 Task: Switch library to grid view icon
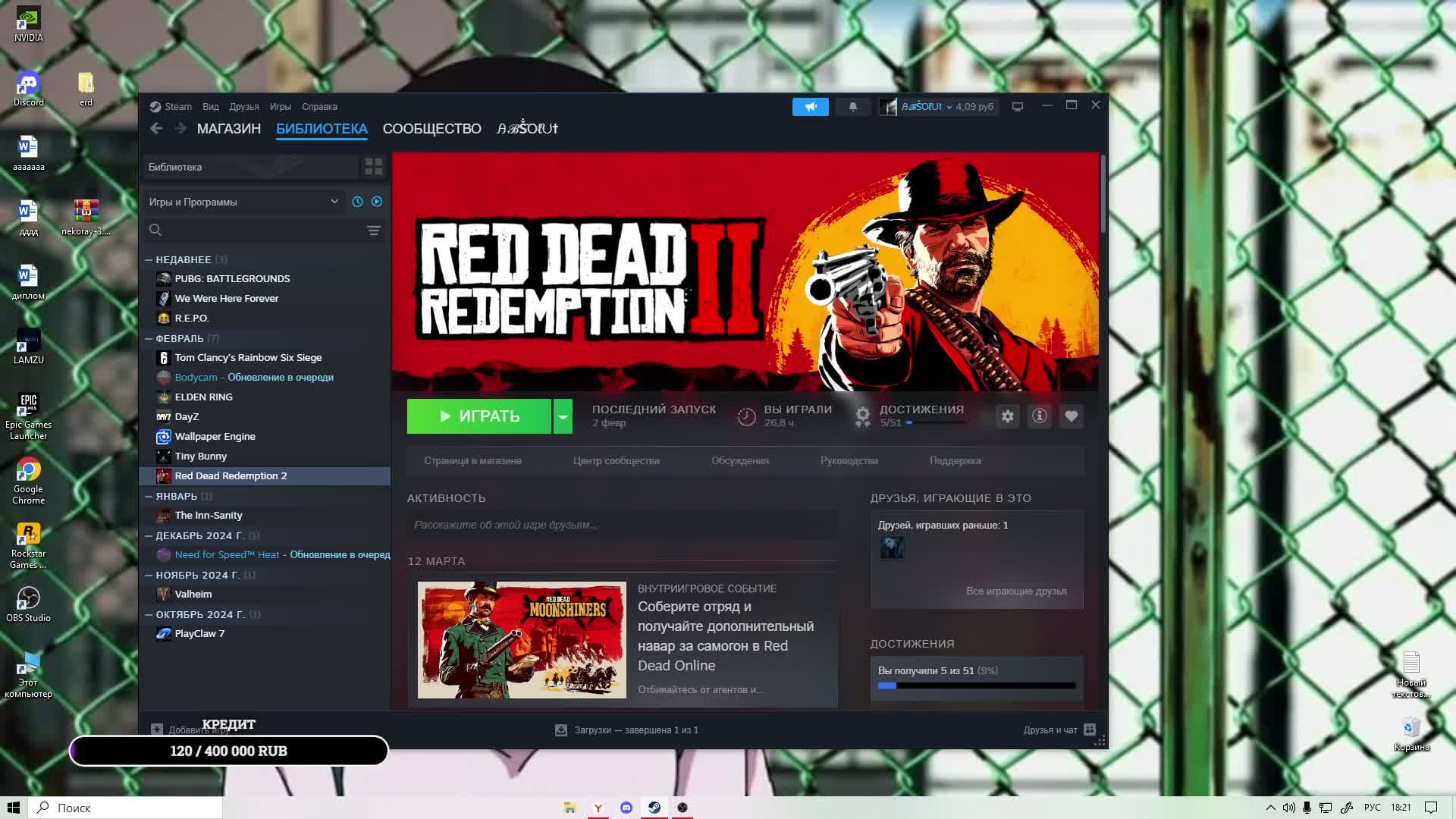[x=373, y=167]
